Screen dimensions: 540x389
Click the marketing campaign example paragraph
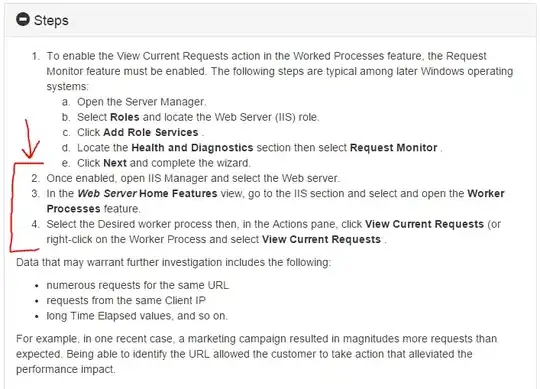point(256,354)
